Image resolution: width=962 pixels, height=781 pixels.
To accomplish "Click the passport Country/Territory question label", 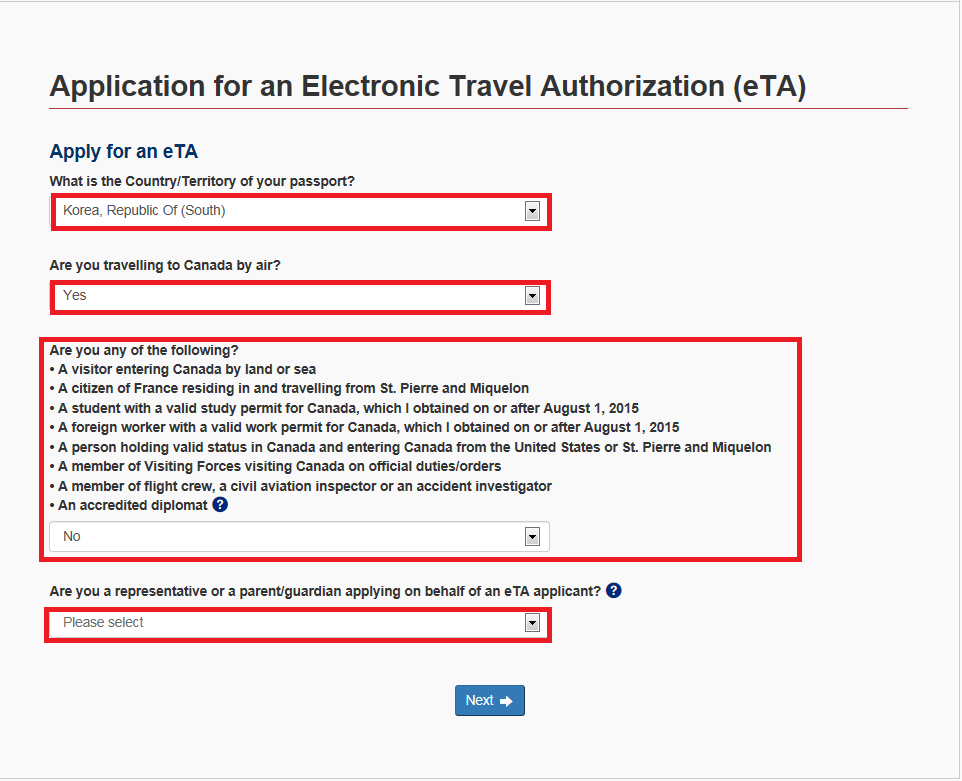I will [202, 182].
